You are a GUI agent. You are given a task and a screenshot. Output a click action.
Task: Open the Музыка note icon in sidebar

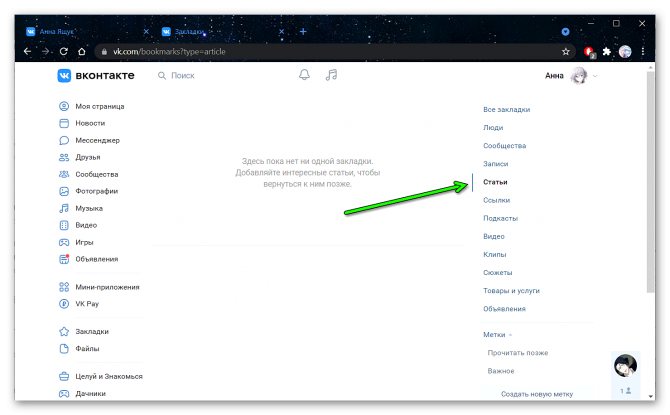click(x=64, y=209)
